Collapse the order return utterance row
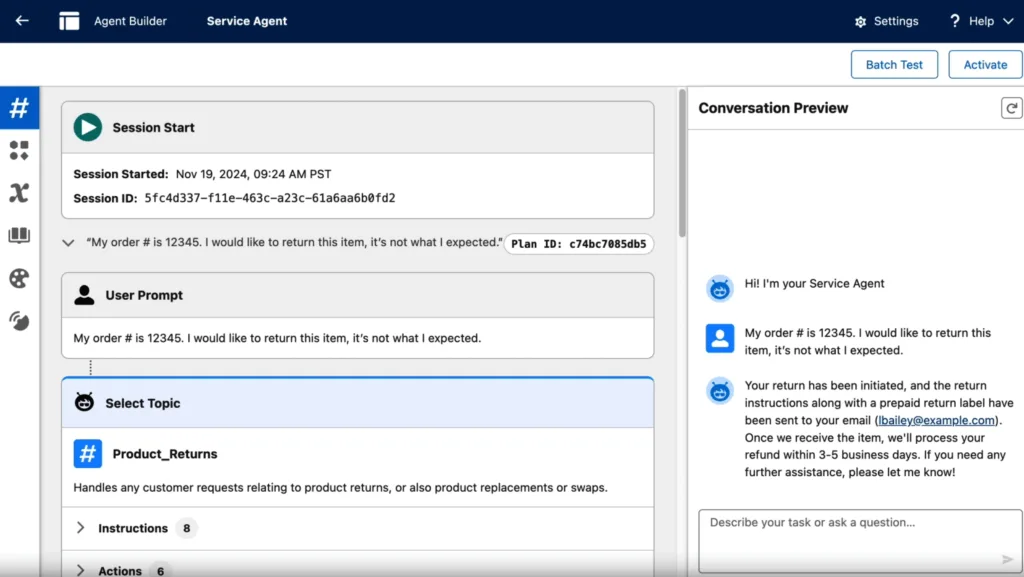 click(68, 243)
